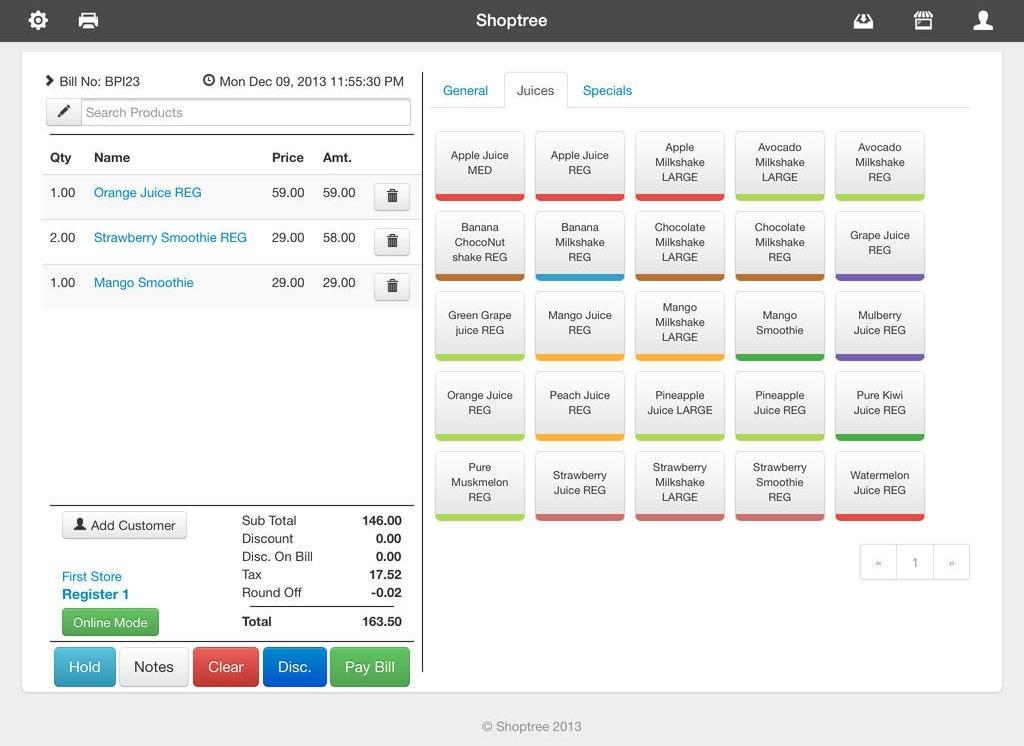Add Apple Milkshake LARGE product
The image size is (1024, 746).
pyautogui.click(x=680, y=166)
